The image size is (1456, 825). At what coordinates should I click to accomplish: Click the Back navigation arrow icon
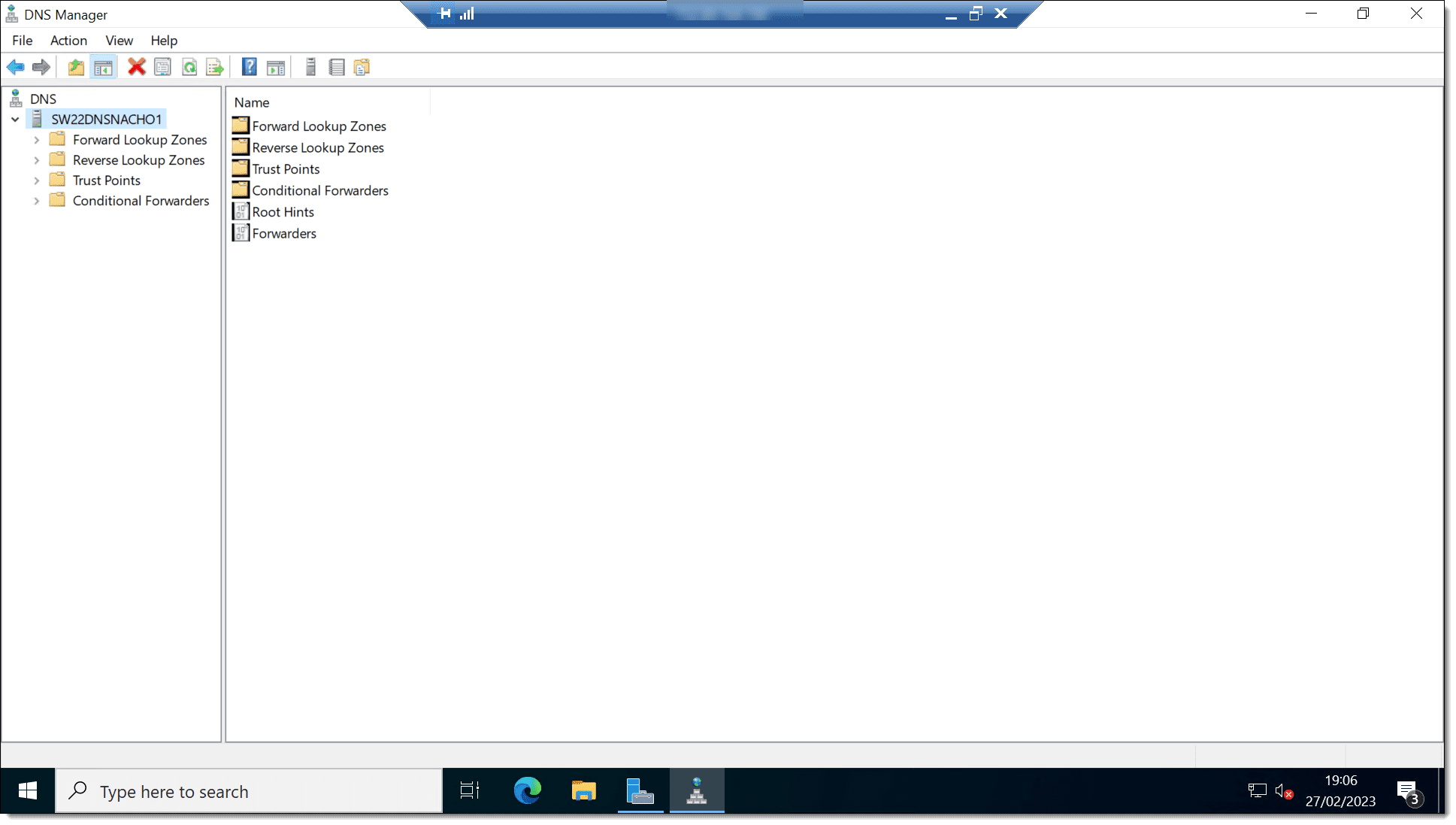click(15, 66)
